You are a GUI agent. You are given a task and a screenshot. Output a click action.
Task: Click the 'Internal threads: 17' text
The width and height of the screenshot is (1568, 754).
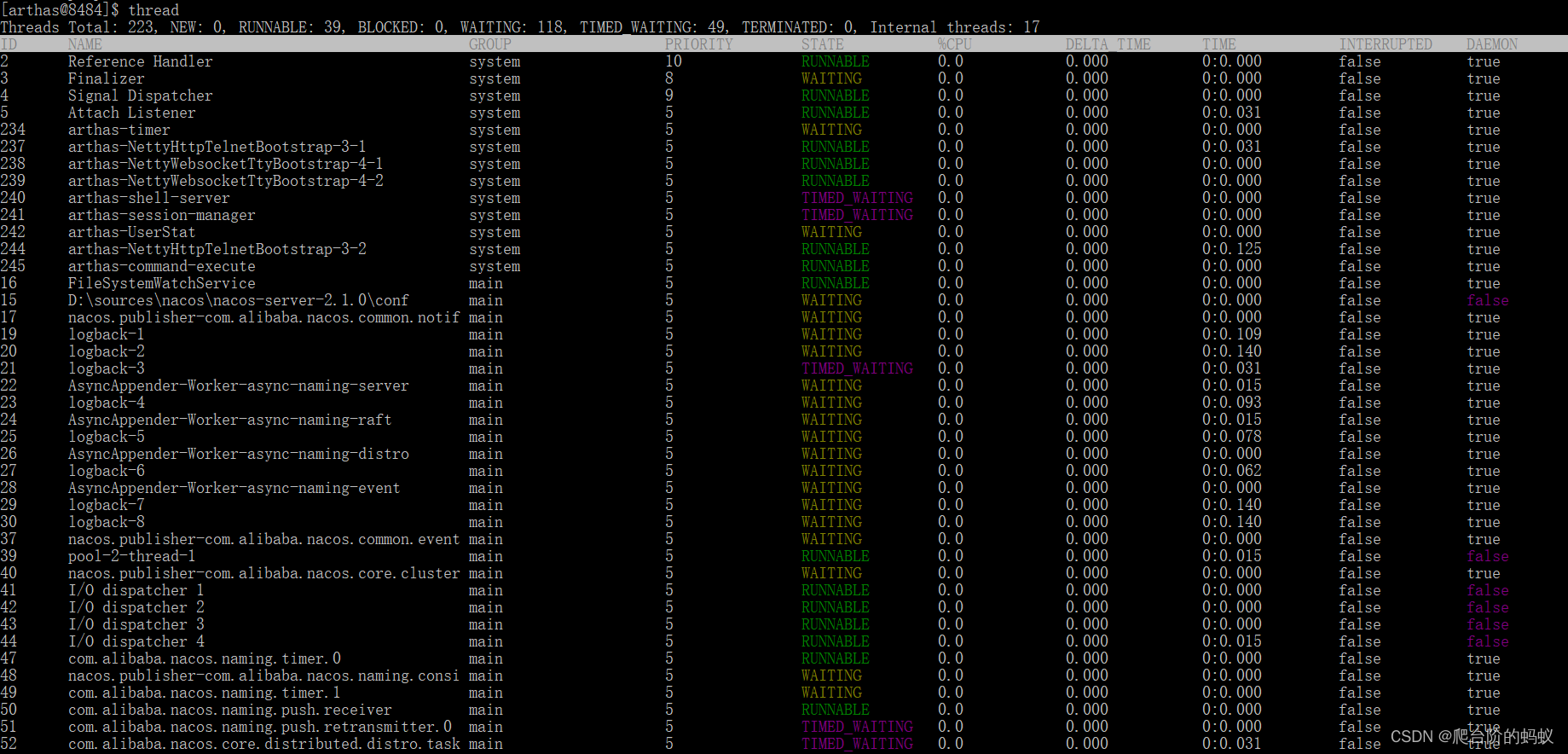[955, 27]
